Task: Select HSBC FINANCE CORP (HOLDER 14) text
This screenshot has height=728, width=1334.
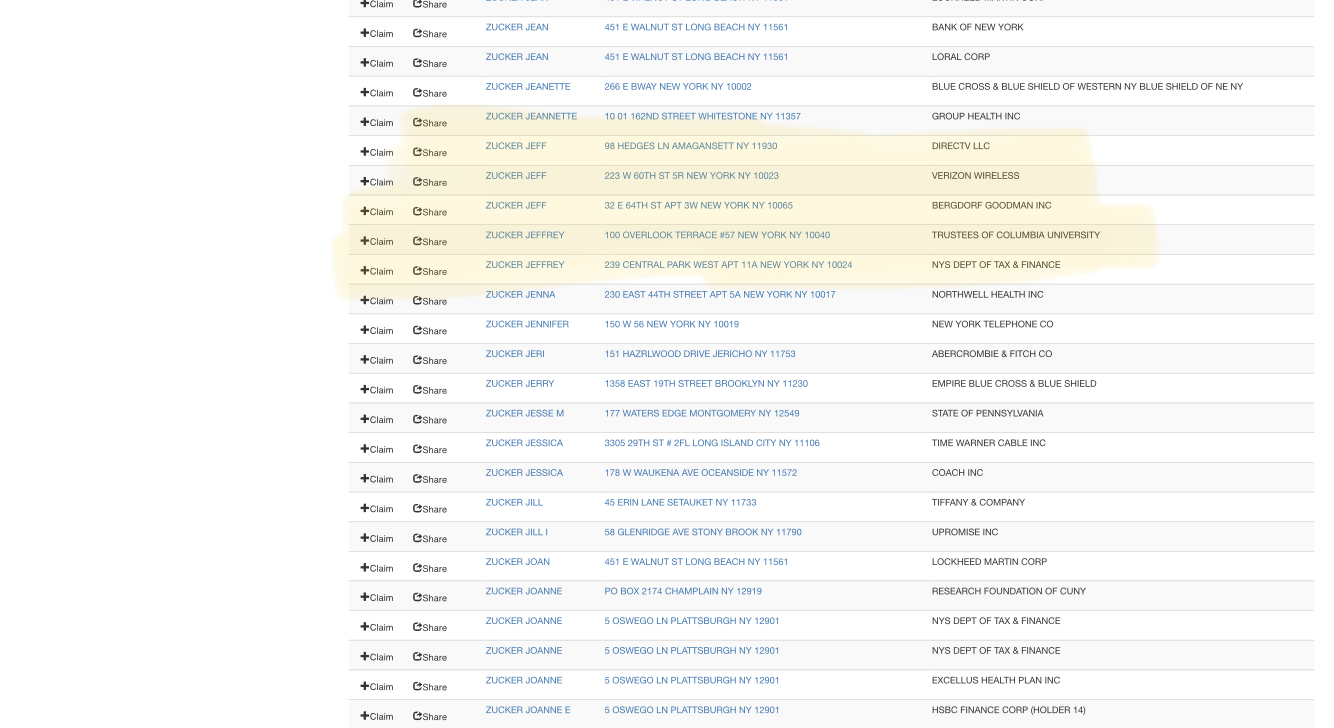Action: click(1008, 710)
